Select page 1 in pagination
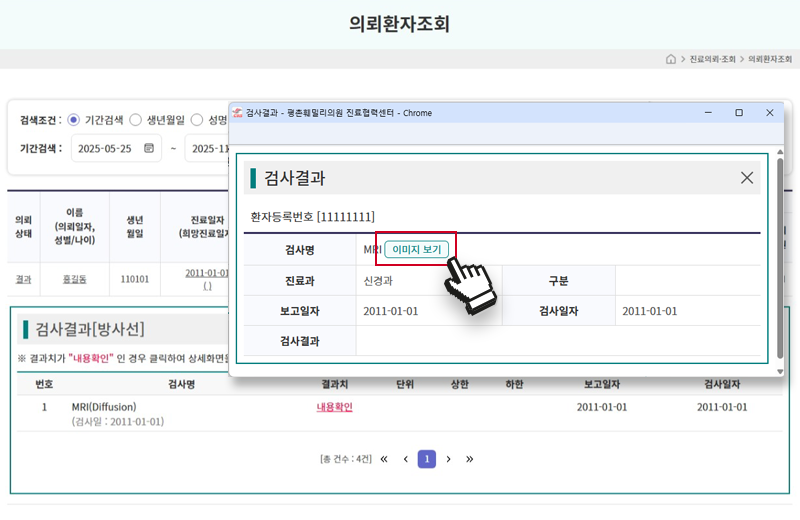Viewport: 800px width, 520px height. coord(427,459)
